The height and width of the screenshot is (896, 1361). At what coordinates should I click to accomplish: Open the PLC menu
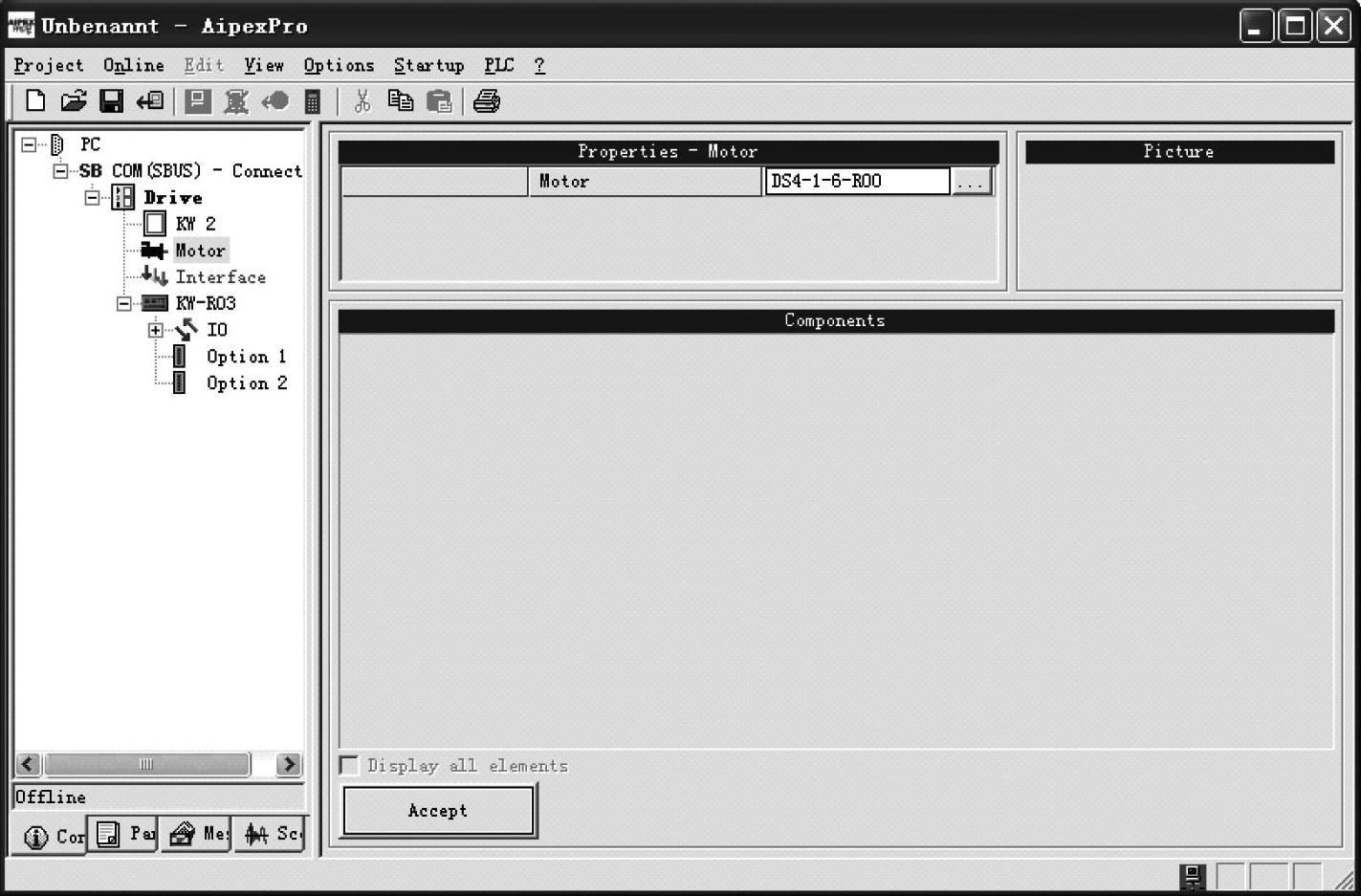498,65
